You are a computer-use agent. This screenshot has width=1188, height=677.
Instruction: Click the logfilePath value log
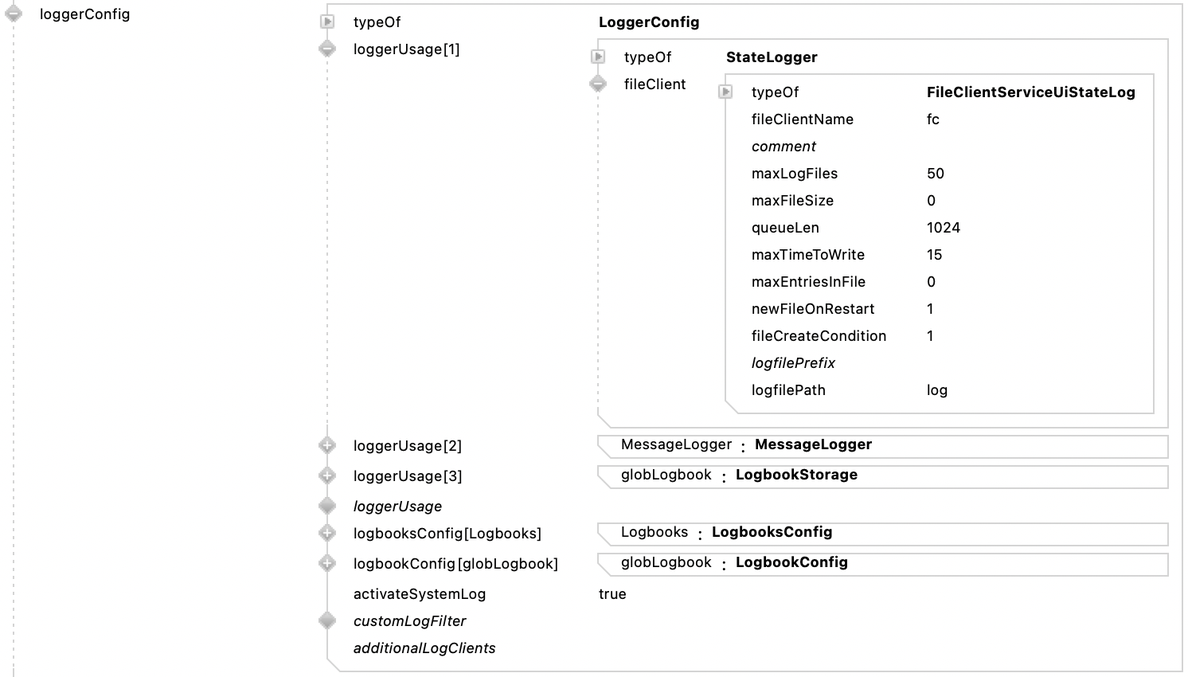click(937, 390)
